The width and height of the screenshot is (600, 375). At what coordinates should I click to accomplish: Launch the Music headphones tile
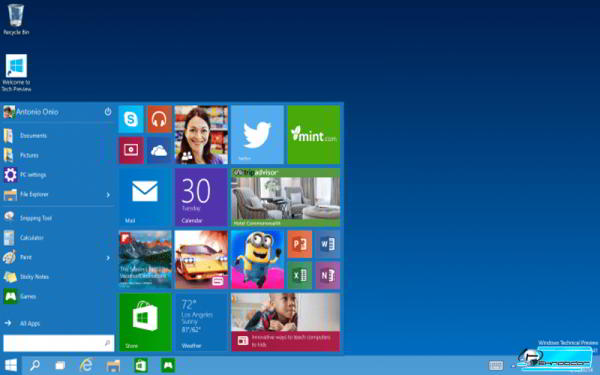tap(159, 119)
